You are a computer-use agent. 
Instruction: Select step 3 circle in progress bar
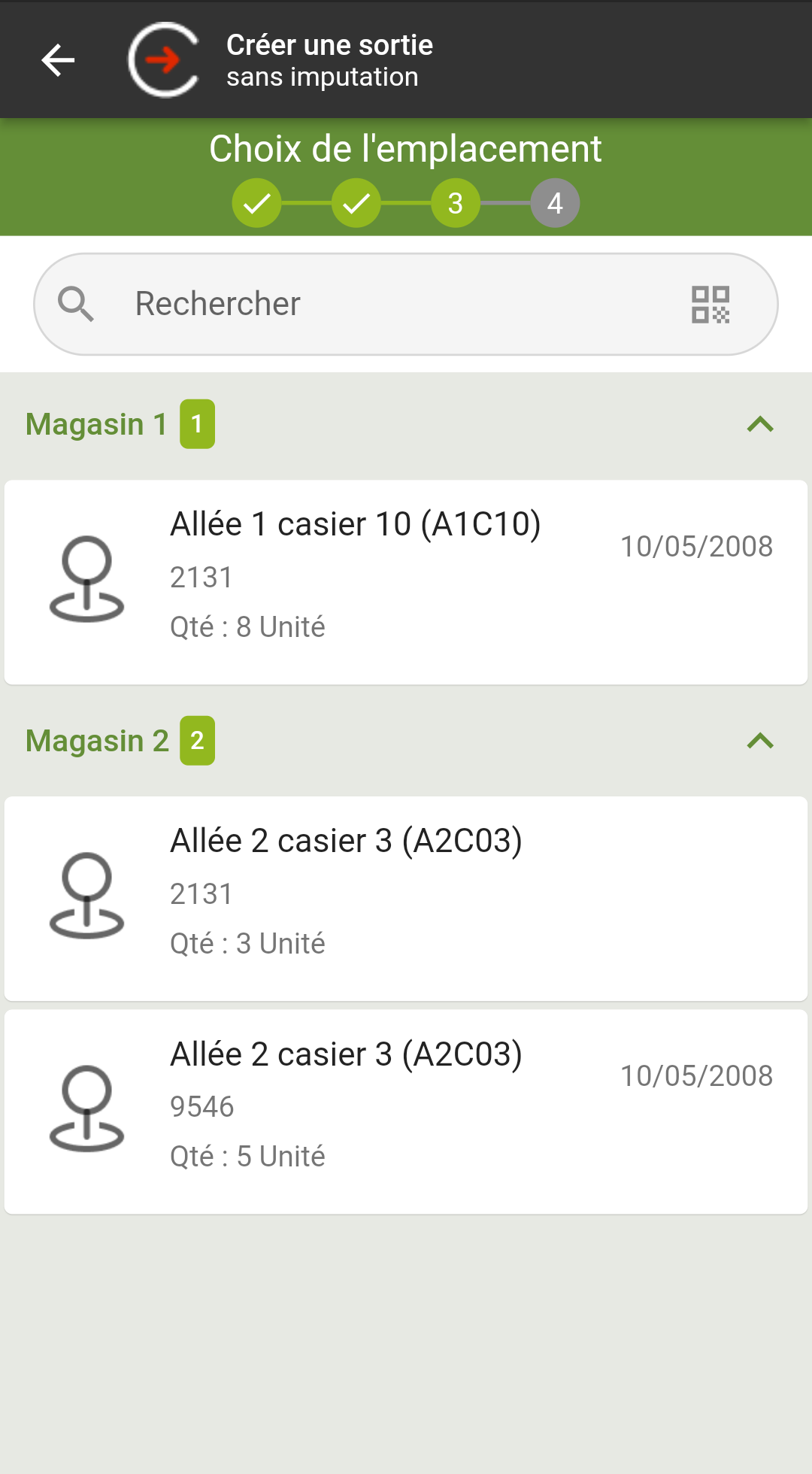tap(456, 203)
